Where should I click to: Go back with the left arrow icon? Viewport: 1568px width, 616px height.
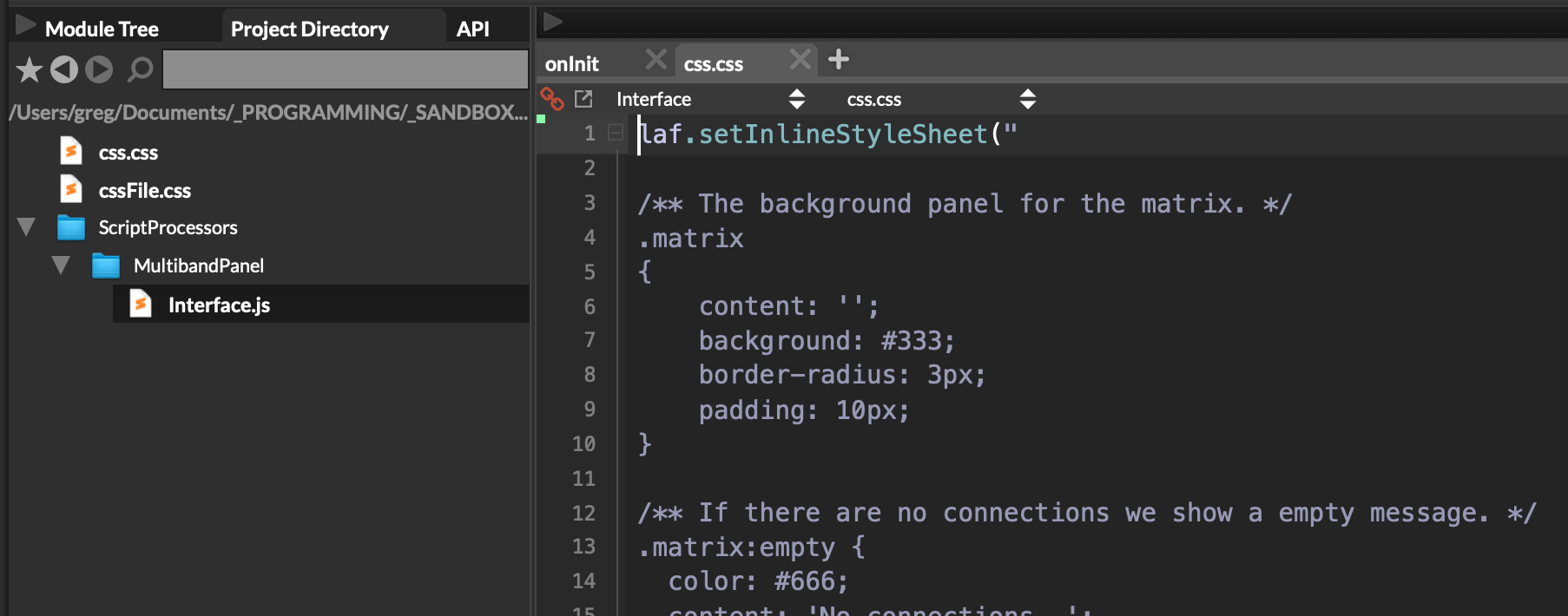63,69
